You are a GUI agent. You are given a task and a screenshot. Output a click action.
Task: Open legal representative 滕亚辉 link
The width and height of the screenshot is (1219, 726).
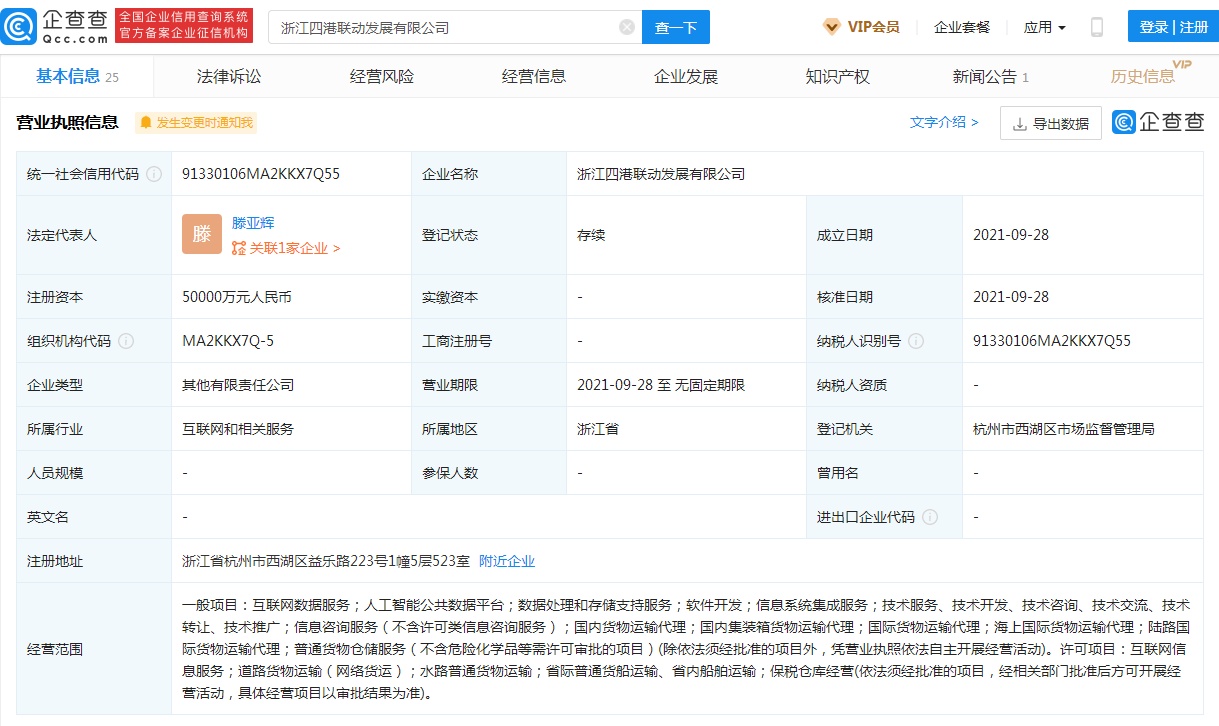[253, 223]
